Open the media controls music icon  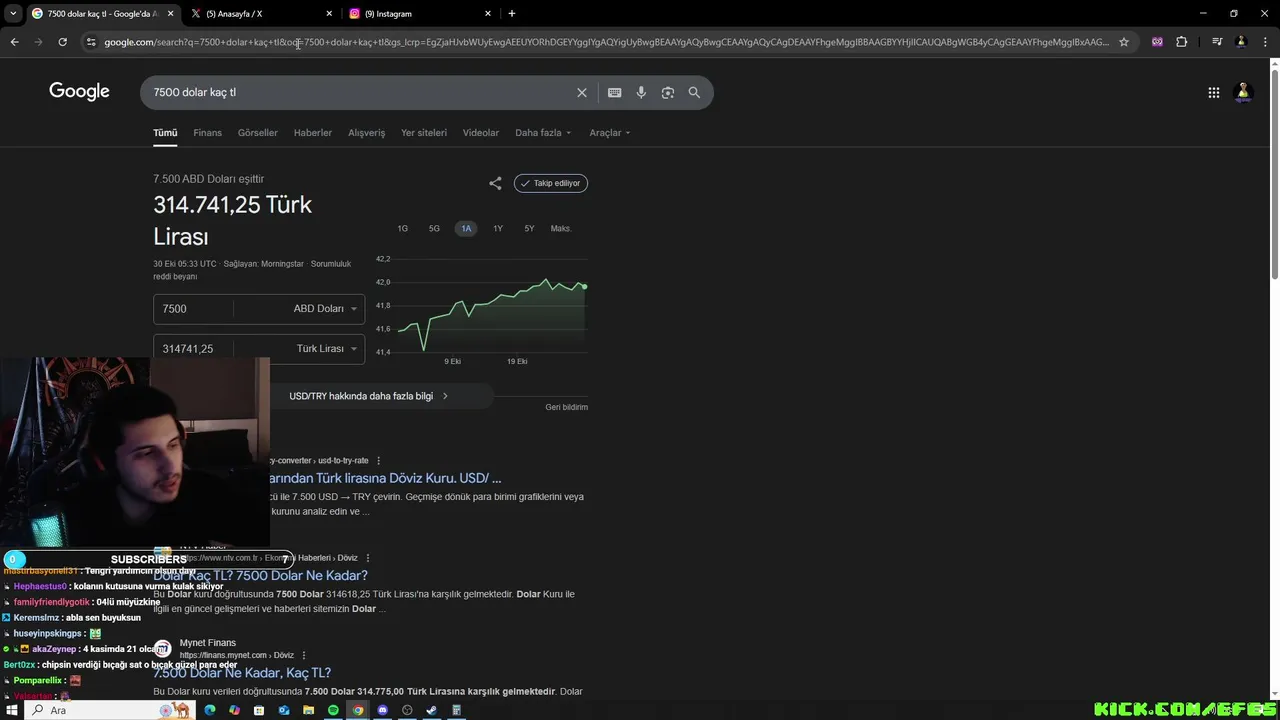tap(1217, 42)
